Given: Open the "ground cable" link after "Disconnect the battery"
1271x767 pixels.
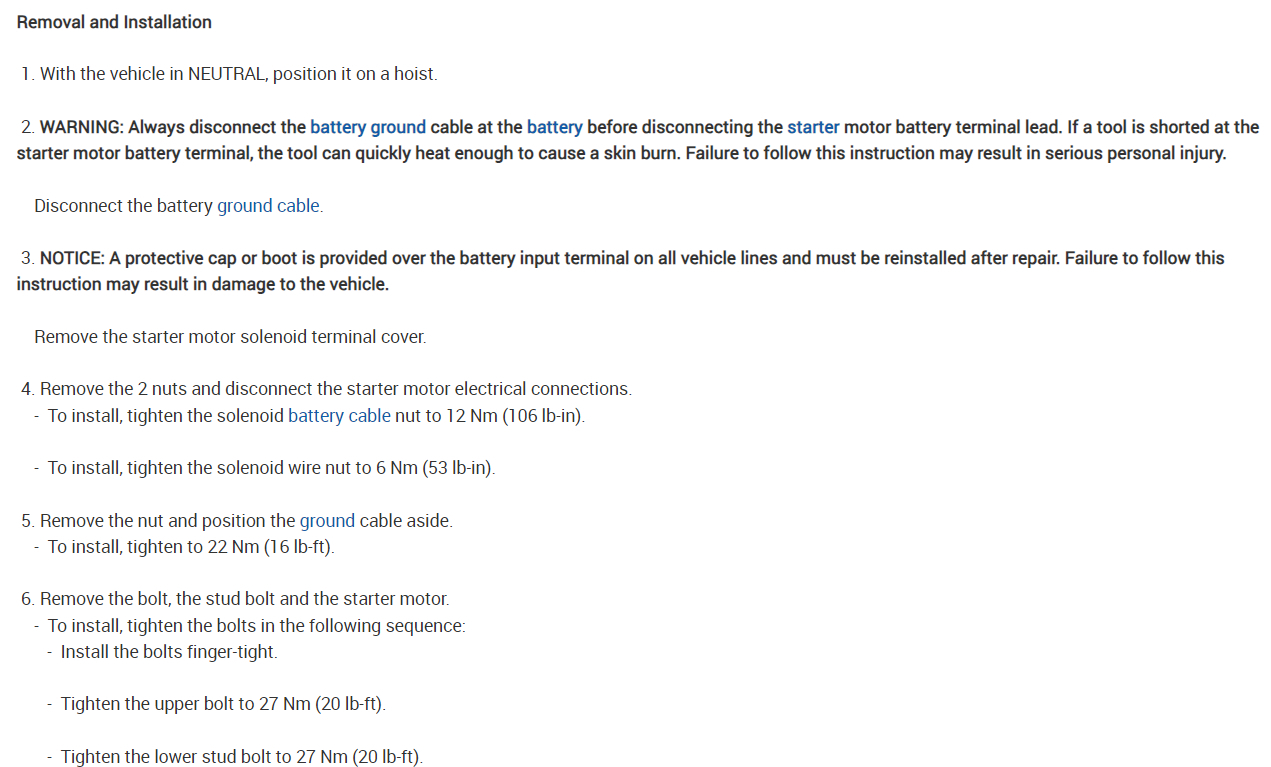Looking at the screenshot, I should (x=269, y=206).
